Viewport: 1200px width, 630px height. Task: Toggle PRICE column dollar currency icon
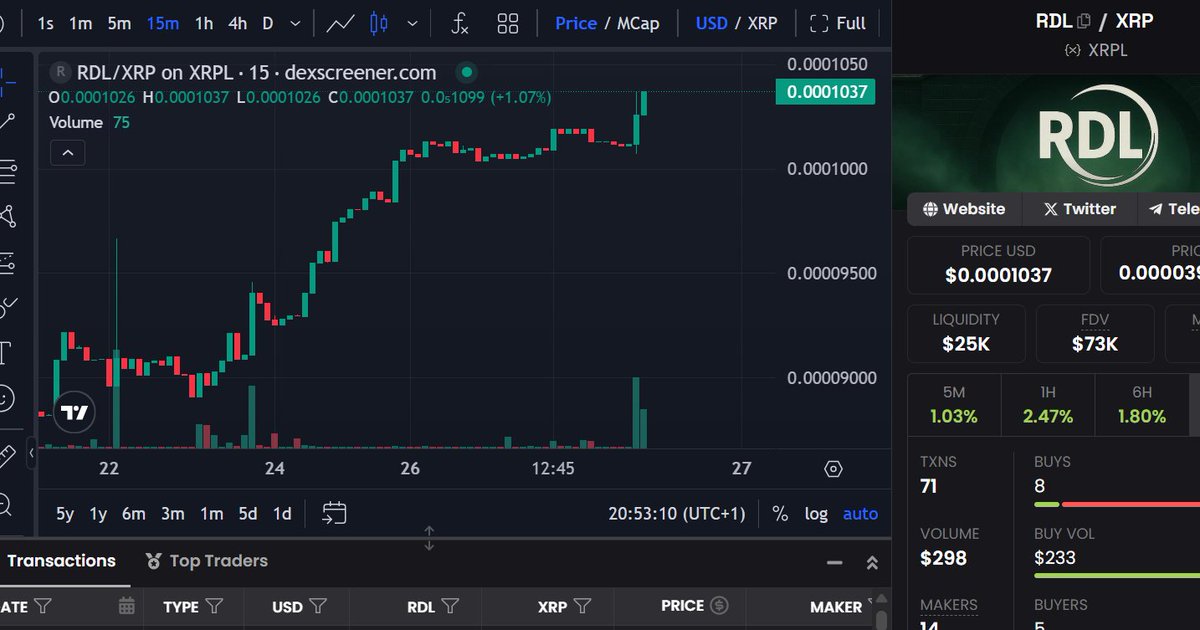point(719,606)
